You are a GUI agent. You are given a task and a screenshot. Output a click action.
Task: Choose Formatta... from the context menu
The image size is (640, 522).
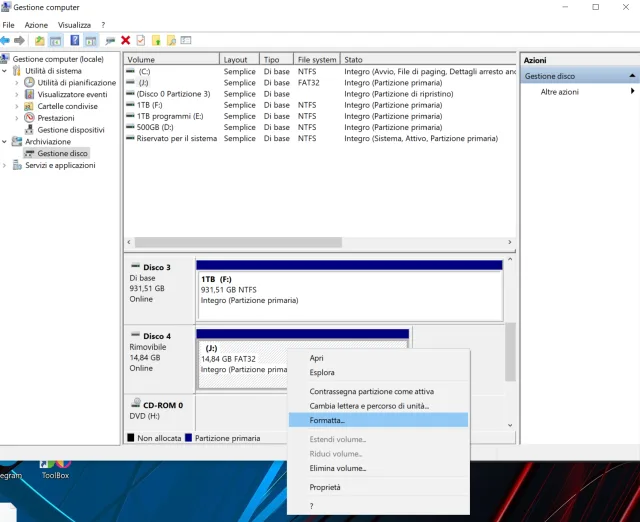click(327, 420)
